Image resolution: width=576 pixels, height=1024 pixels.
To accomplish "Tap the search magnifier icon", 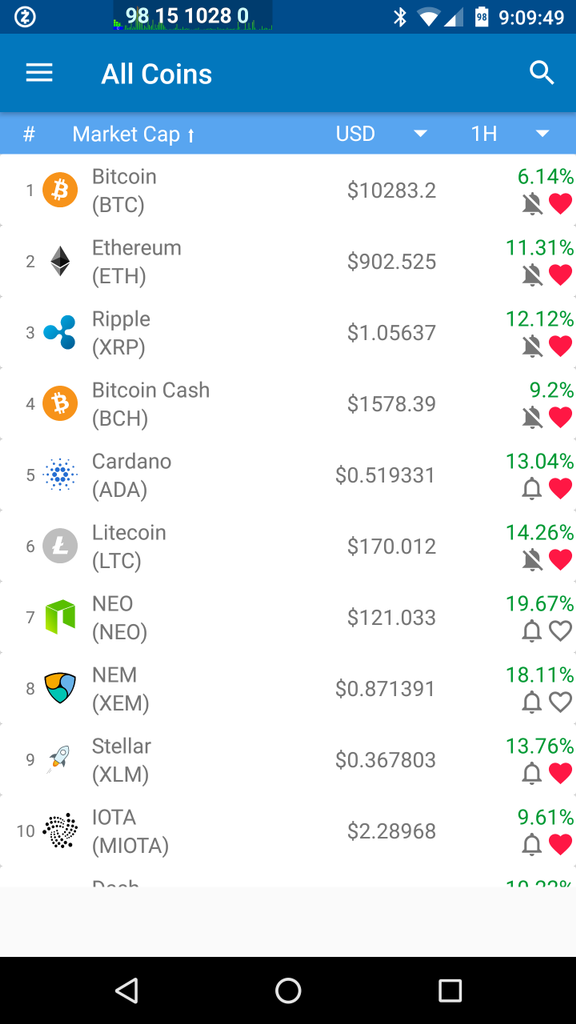I will (541, 73).
